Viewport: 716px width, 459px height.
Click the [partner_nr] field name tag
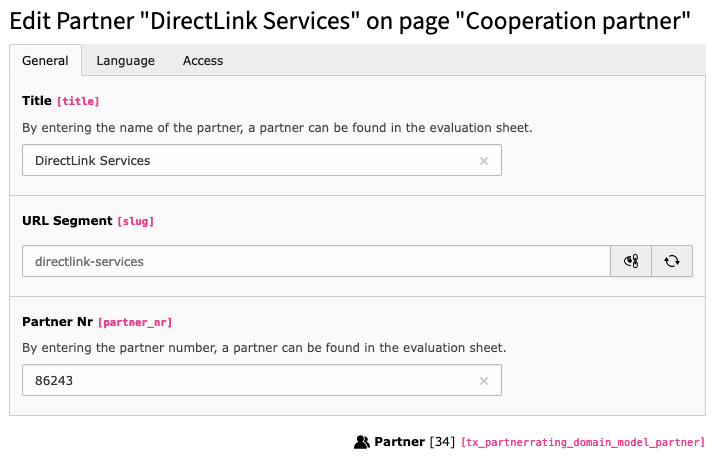coord(135,323)
